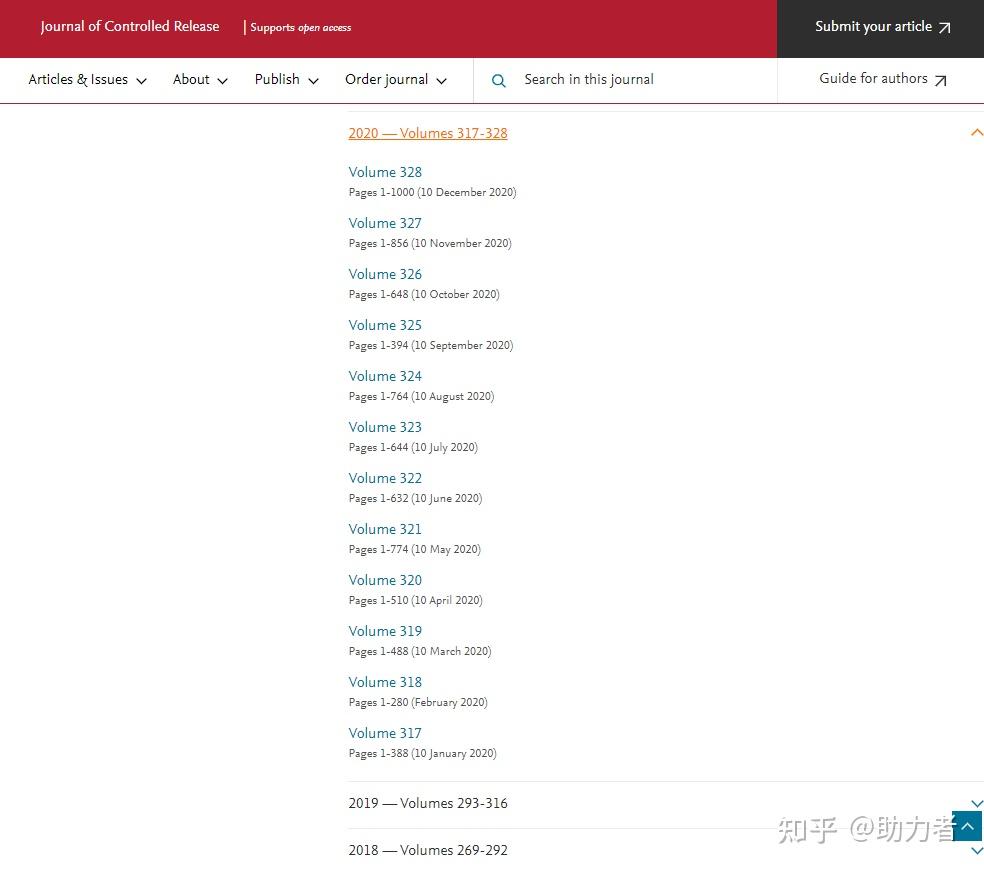This screenshot has width=984, height=869.
Task: Open Volume 317 link
Action: pyautogui.click(x=385, y=733)
